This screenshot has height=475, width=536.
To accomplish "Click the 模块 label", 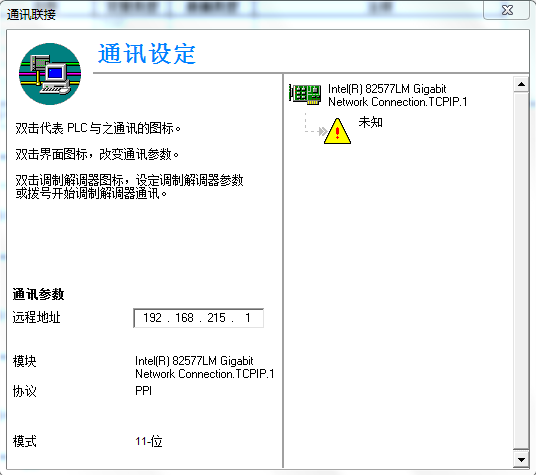I will coord(24,361).
